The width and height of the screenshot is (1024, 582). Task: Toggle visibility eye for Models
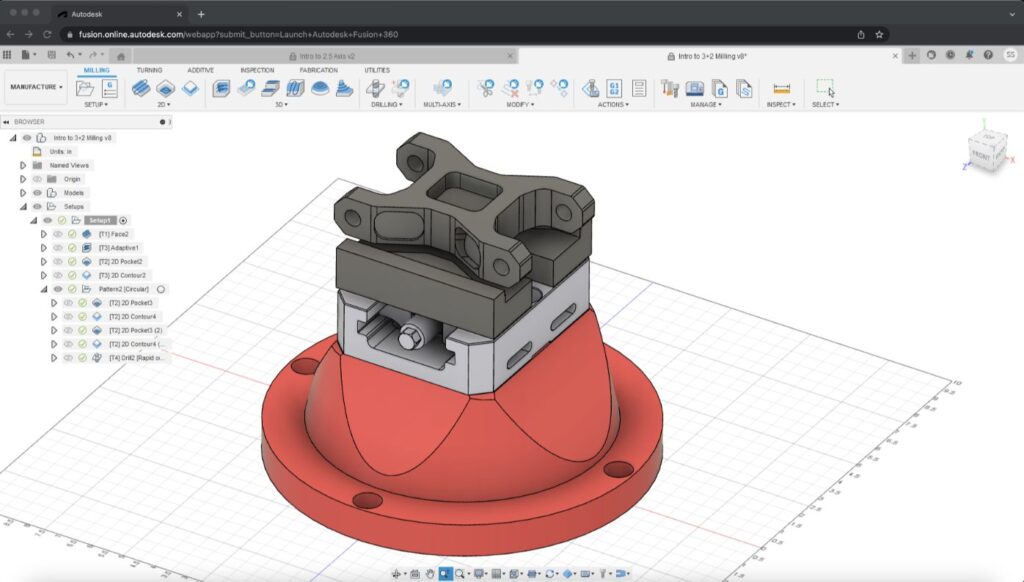click(x=37, y=193)
